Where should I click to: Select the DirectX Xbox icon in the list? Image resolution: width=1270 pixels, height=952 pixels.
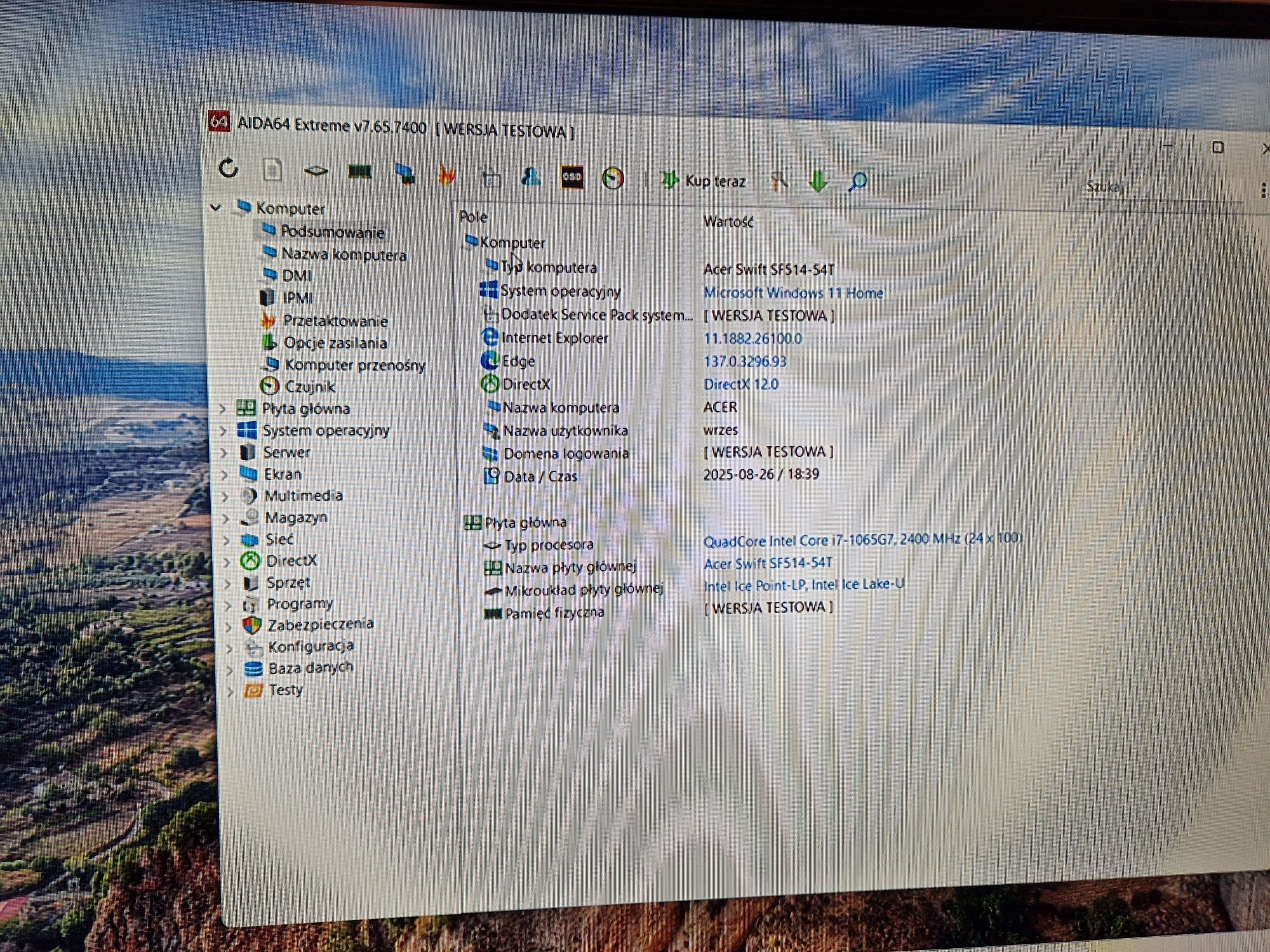point(490,384)
